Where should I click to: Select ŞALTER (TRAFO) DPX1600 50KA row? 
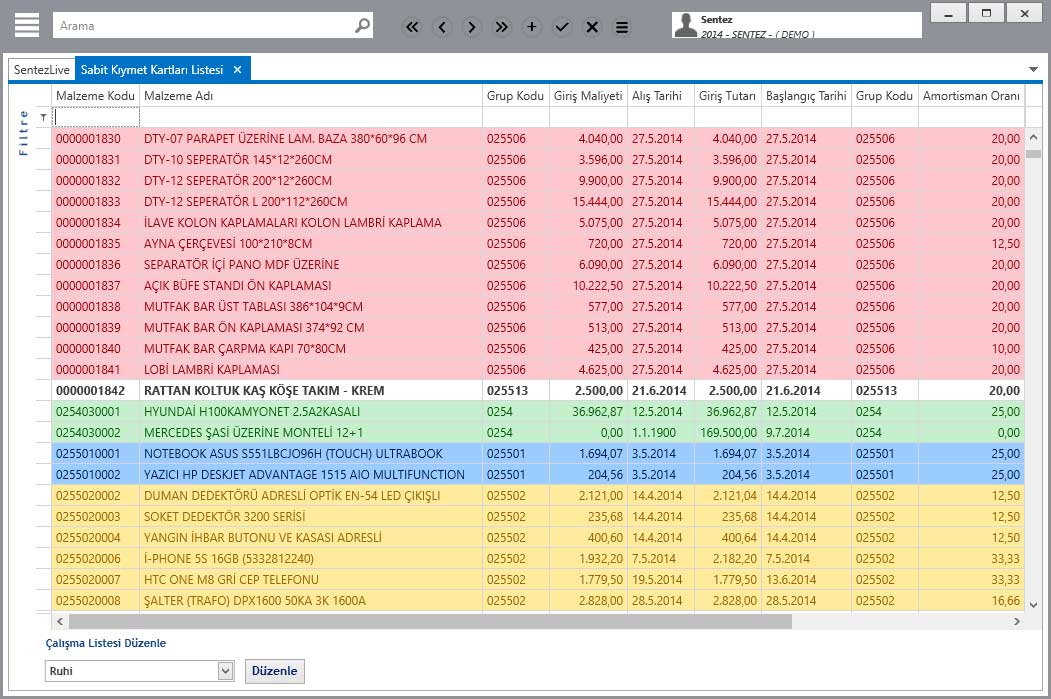click(538, 600)
